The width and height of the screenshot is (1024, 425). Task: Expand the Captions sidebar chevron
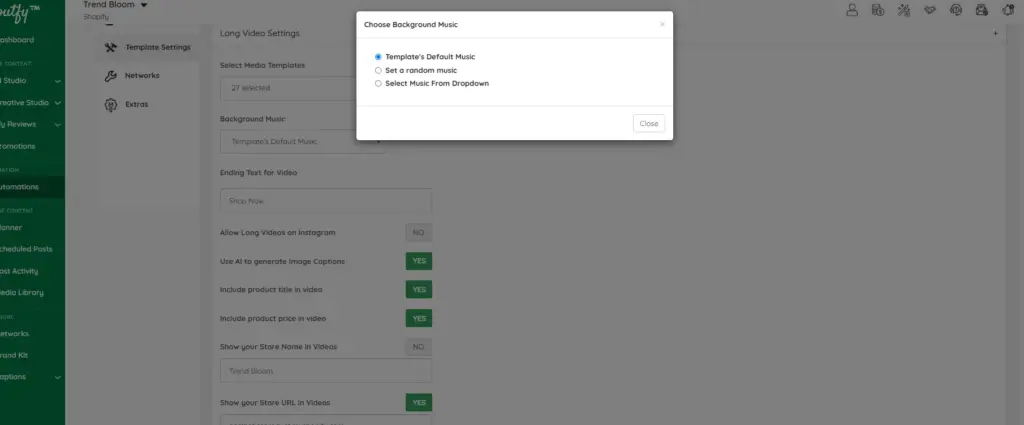[57, 377]
